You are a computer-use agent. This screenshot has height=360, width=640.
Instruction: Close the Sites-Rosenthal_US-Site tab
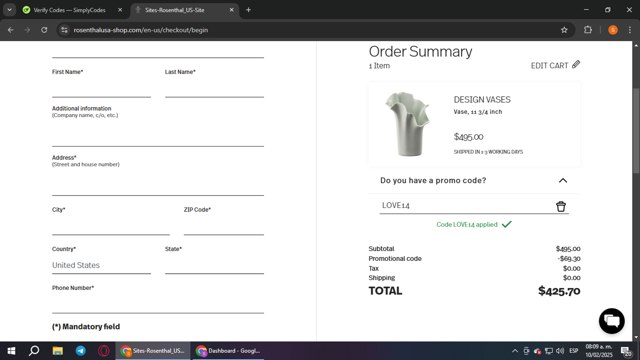point(231,10)
